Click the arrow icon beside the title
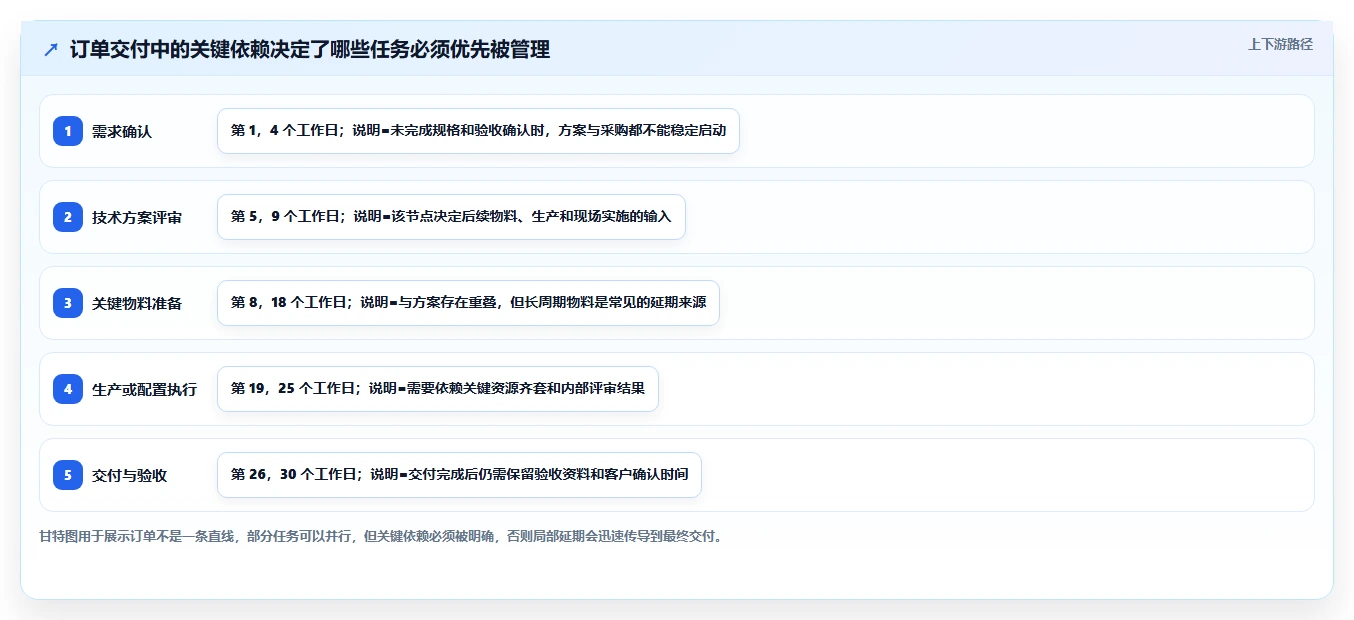Viewport: 1354px width, 620px height. click(51, 50)
